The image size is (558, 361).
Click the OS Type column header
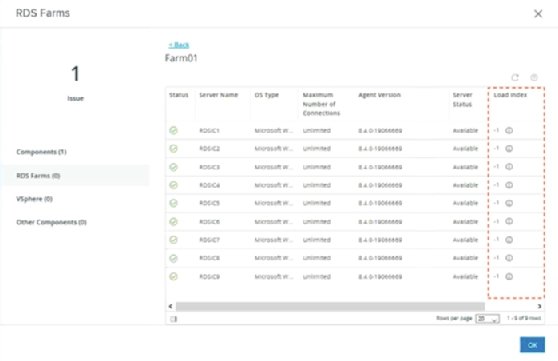267,95
